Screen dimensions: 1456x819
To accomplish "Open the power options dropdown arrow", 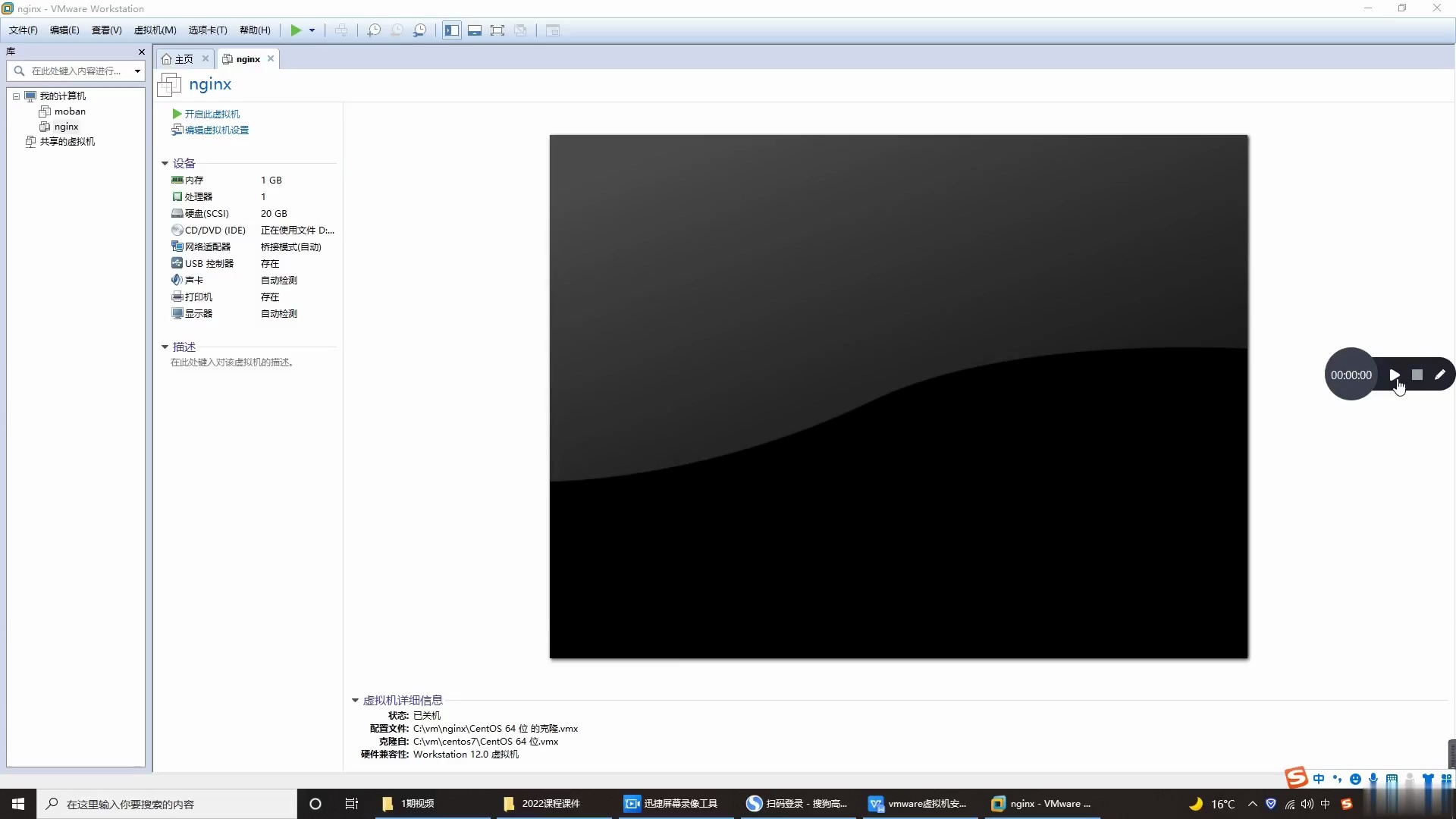I will pos(312,30).
